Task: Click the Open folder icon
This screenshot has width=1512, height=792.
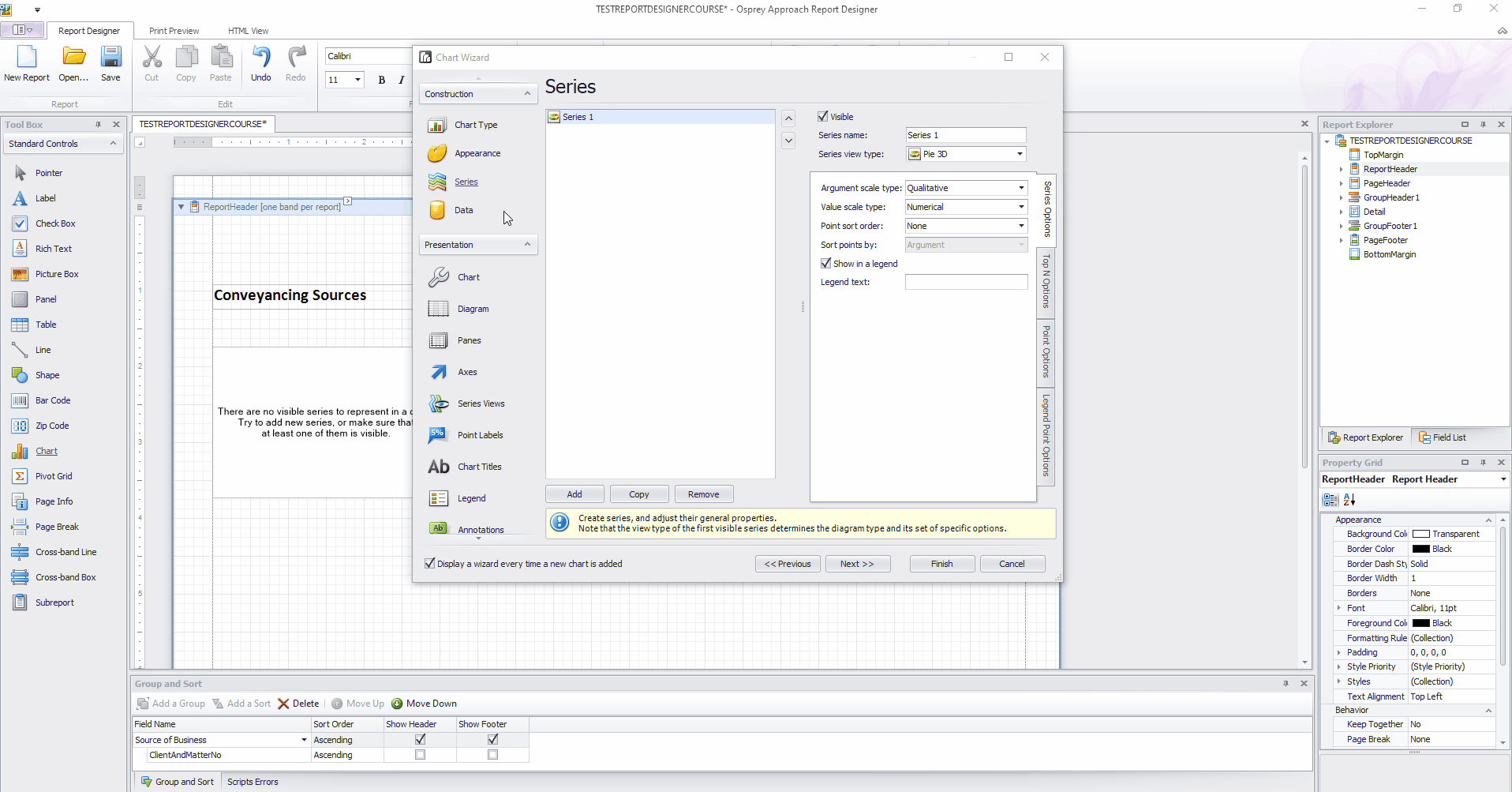Action: 74,57
